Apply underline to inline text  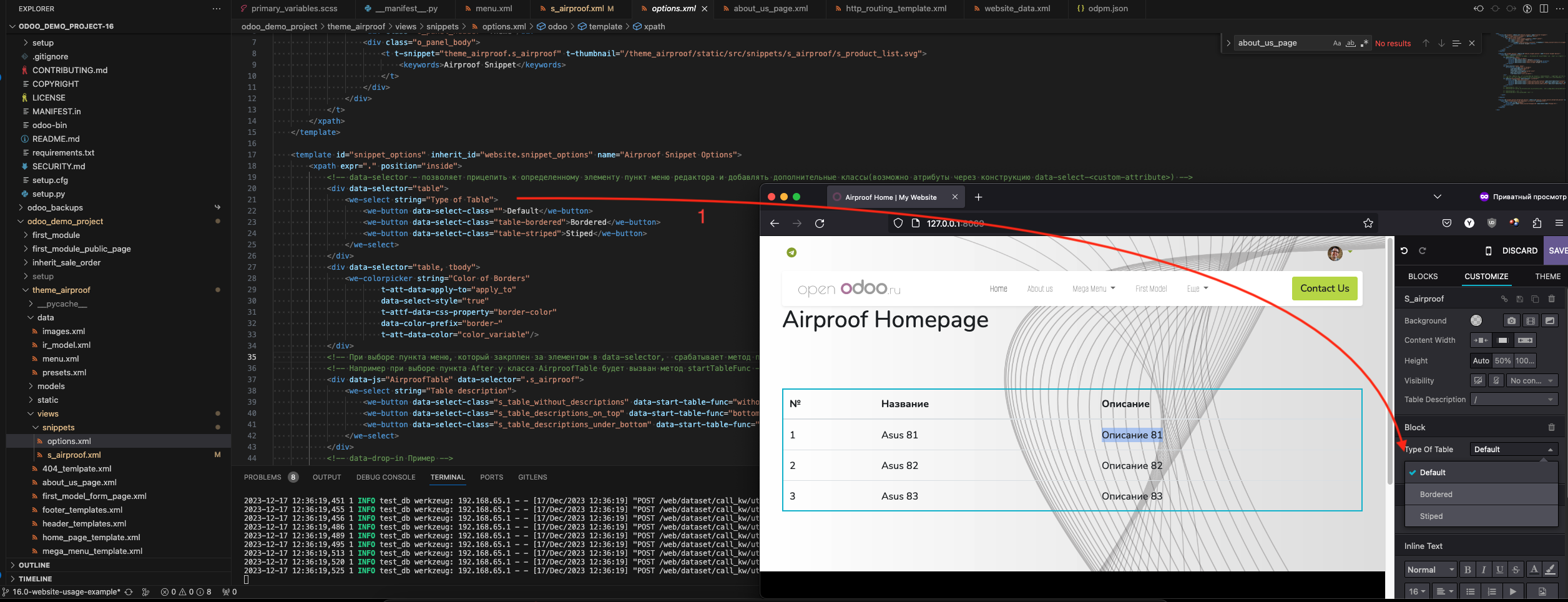coord(1499,570)
